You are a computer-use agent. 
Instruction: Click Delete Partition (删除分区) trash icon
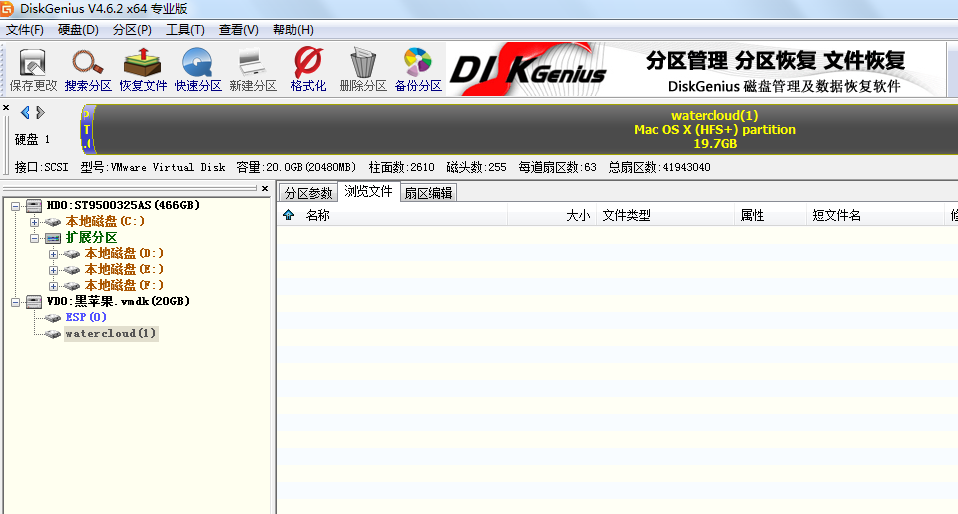(x=363, y=70)
